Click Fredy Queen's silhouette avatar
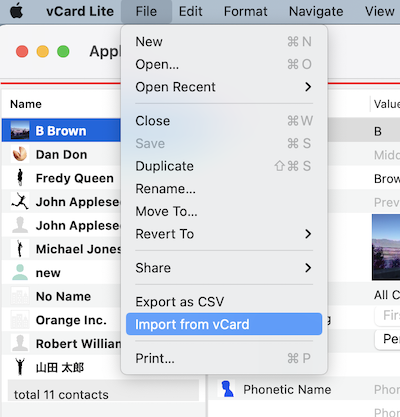 20,178
